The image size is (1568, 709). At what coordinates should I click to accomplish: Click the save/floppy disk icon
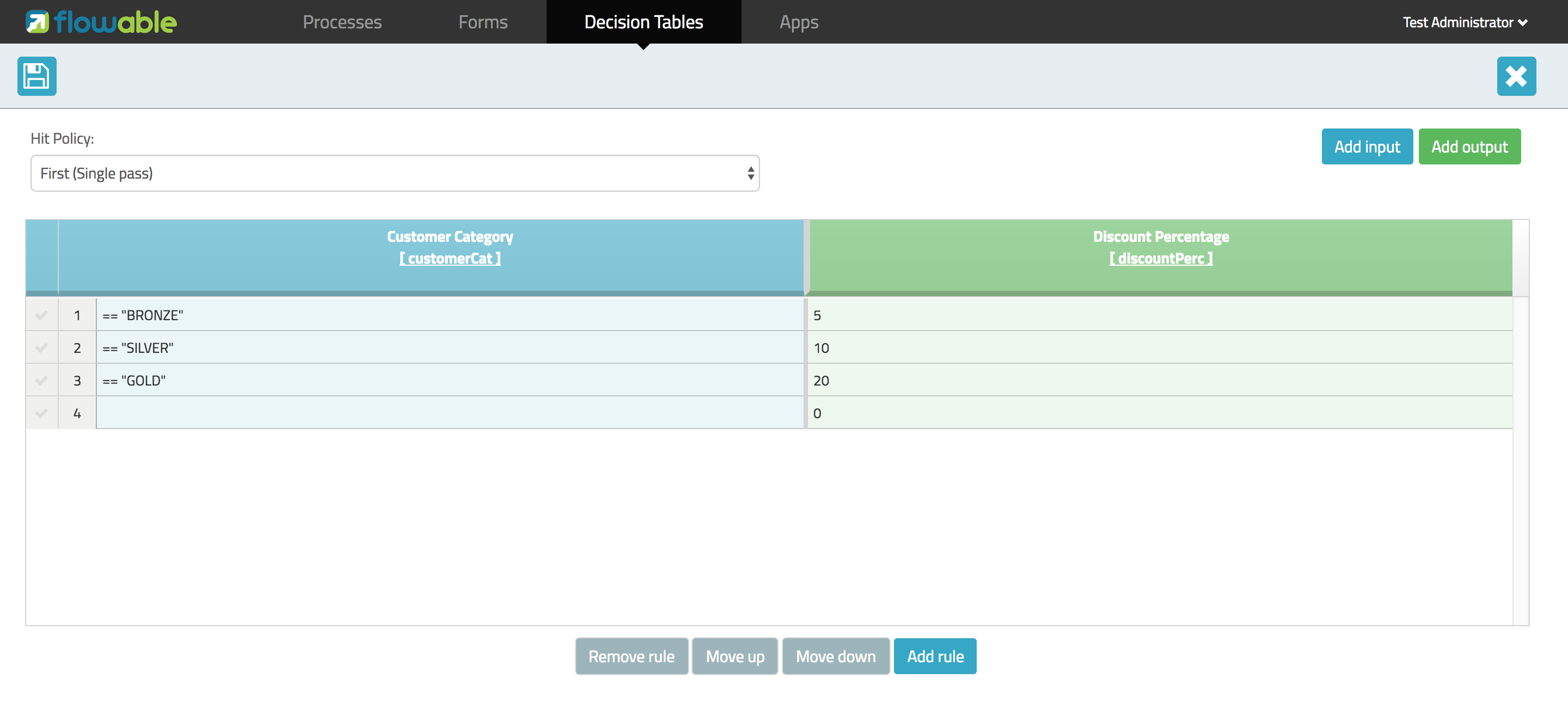coord(37,76)
